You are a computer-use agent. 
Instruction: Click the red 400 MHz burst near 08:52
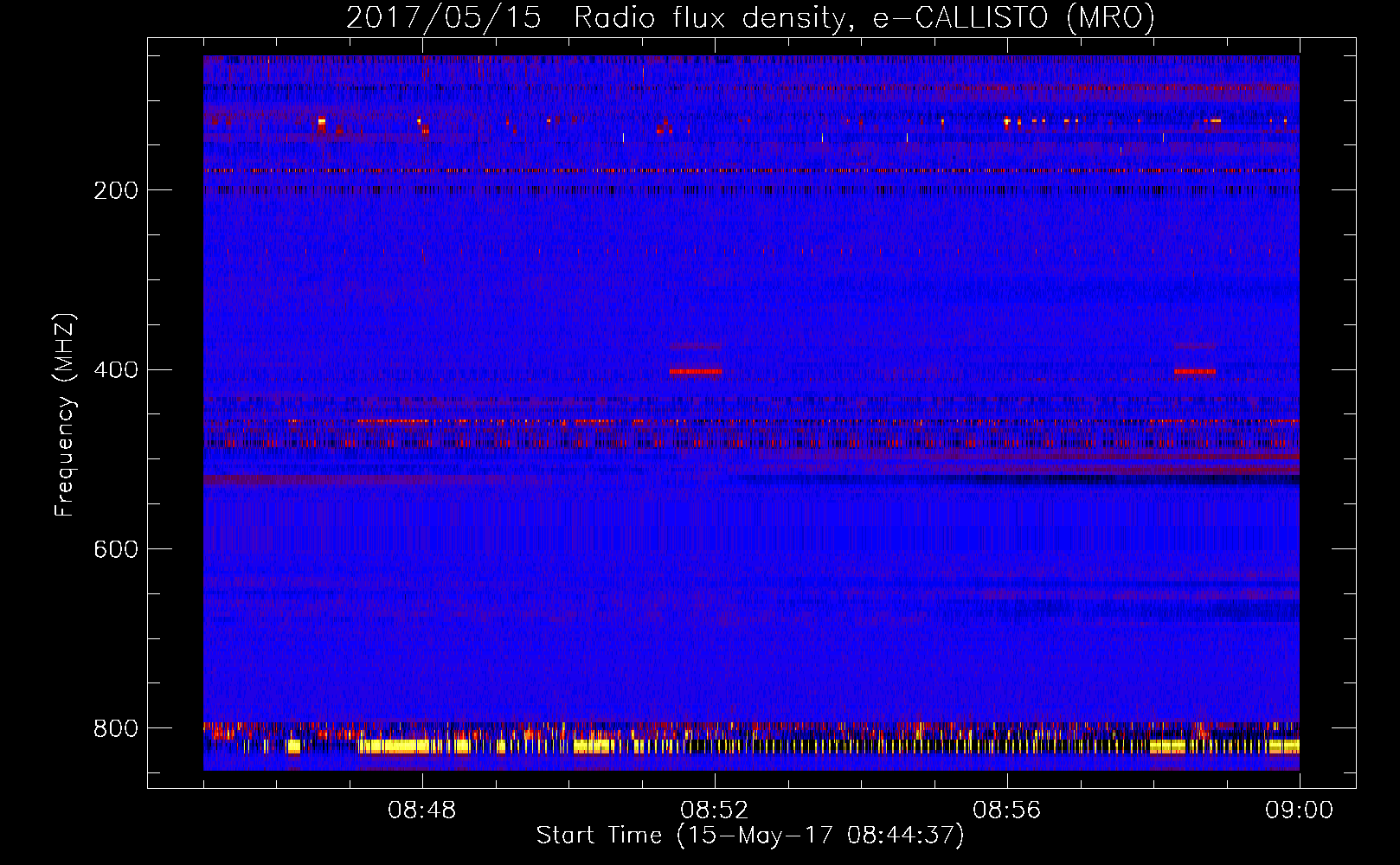click(695, 372)
